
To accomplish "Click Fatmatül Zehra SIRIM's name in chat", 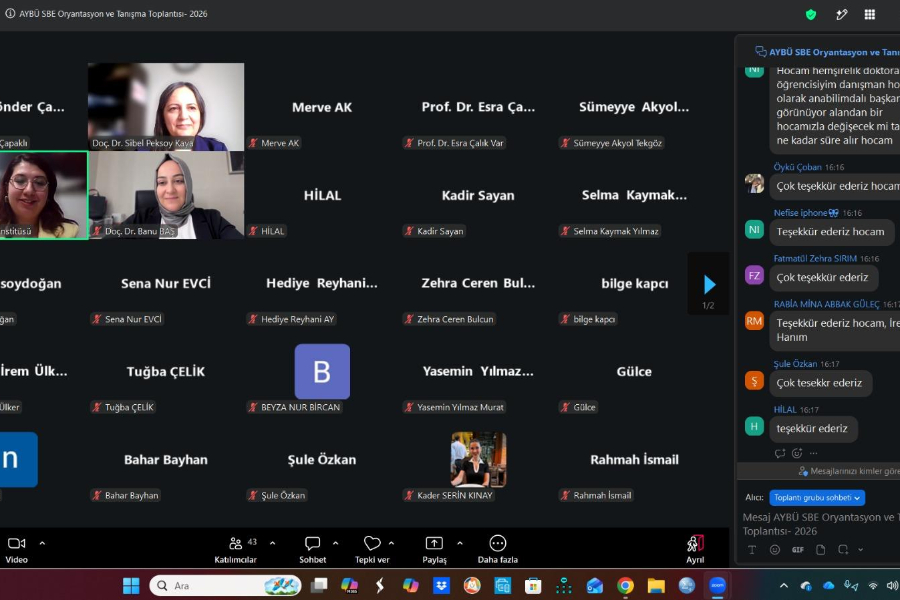I will 815,258.
